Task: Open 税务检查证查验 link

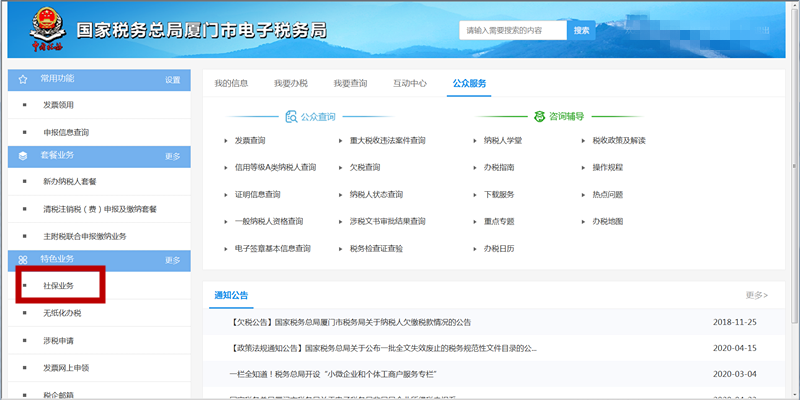Action: tap(377, 248)
